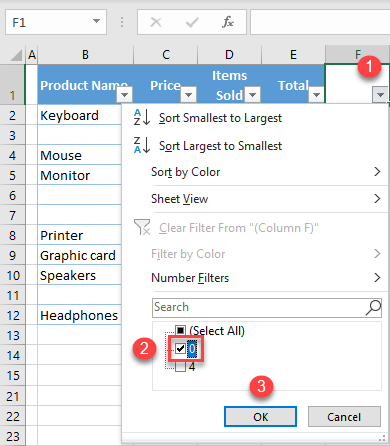This screenshot has width=390, height=446.
Task: Toggle the (Select All) checkbox
Action: tap(180, 330)
